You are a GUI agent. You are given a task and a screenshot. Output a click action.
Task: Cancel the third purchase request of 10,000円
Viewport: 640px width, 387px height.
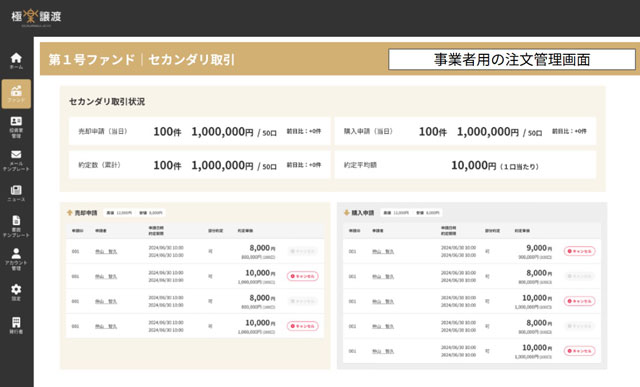pos(580,301)
